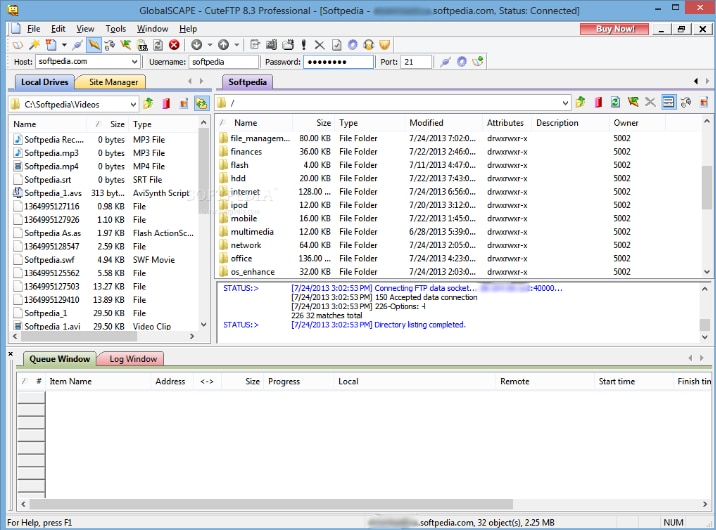Click the Delete X icon in main toolbar
Image resolution: width=716 pixels, height=530 pixels.
(320, 45)
